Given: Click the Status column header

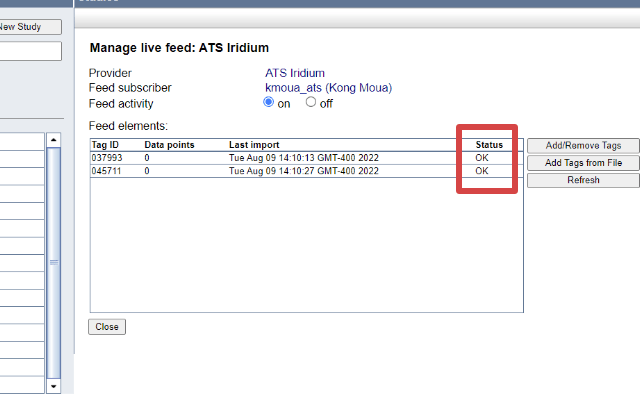Looking at the screenshot, I should click(489, 145).
